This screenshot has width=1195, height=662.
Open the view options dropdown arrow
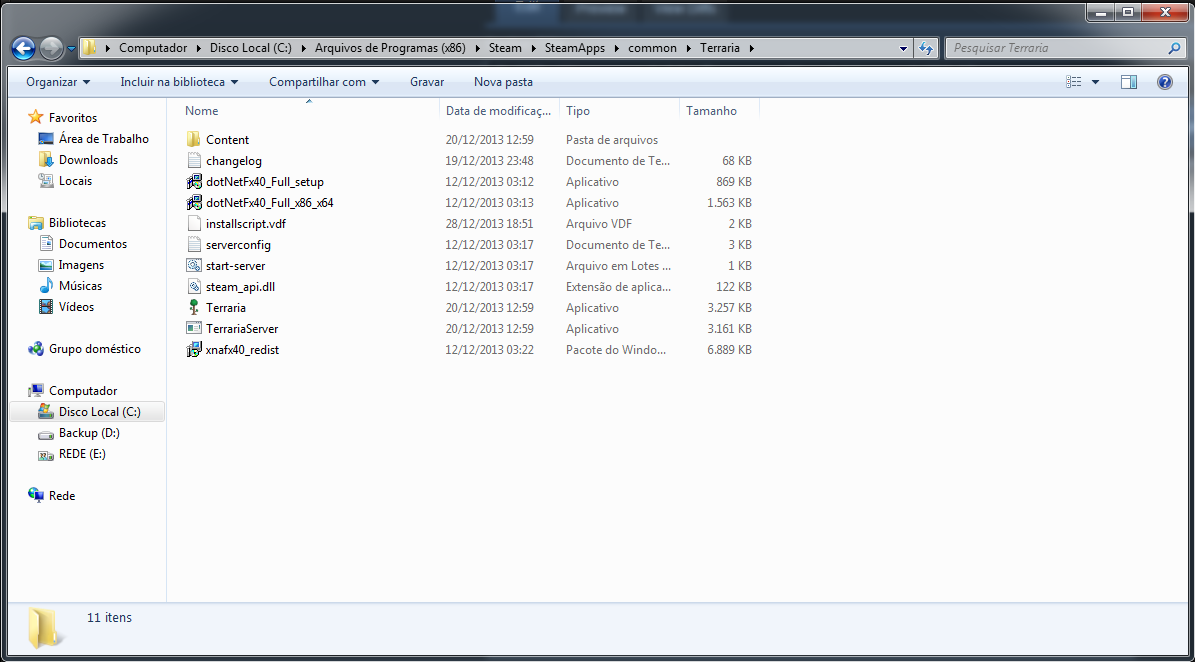pos(1095,82)
